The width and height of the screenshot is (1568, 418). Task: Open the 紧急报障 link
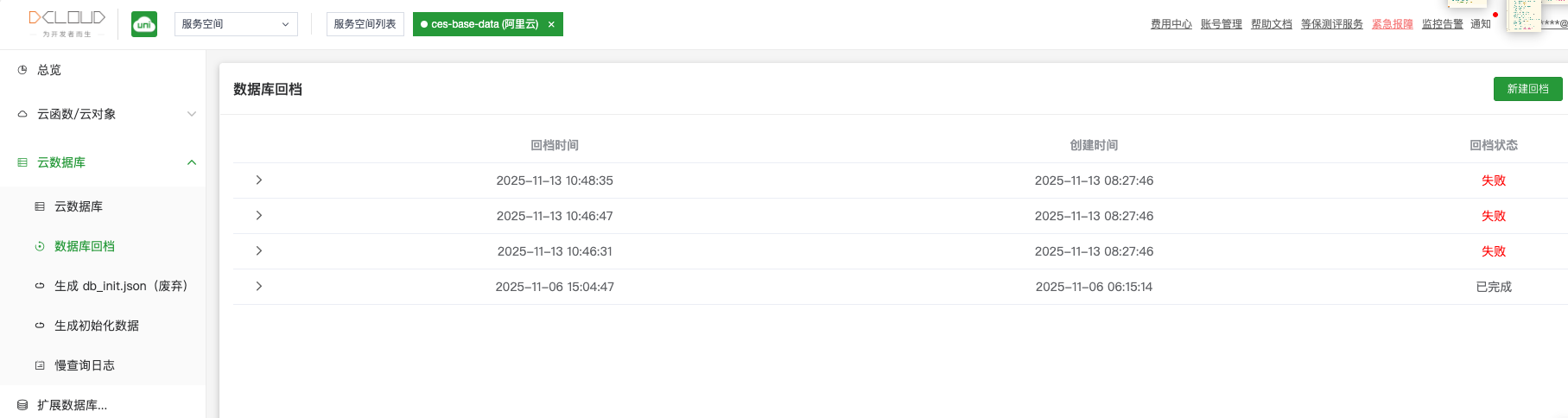[1392, 24]
